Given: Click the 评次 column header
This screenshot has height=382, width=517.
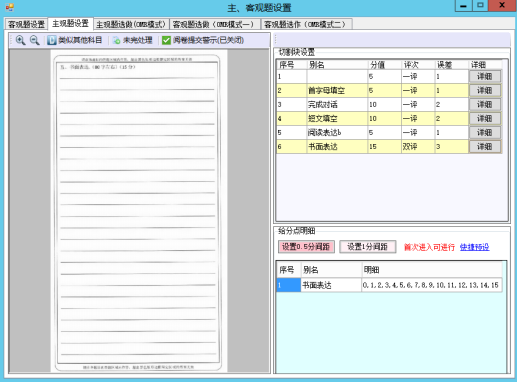Looking at the screenshot, I should 418,65.
